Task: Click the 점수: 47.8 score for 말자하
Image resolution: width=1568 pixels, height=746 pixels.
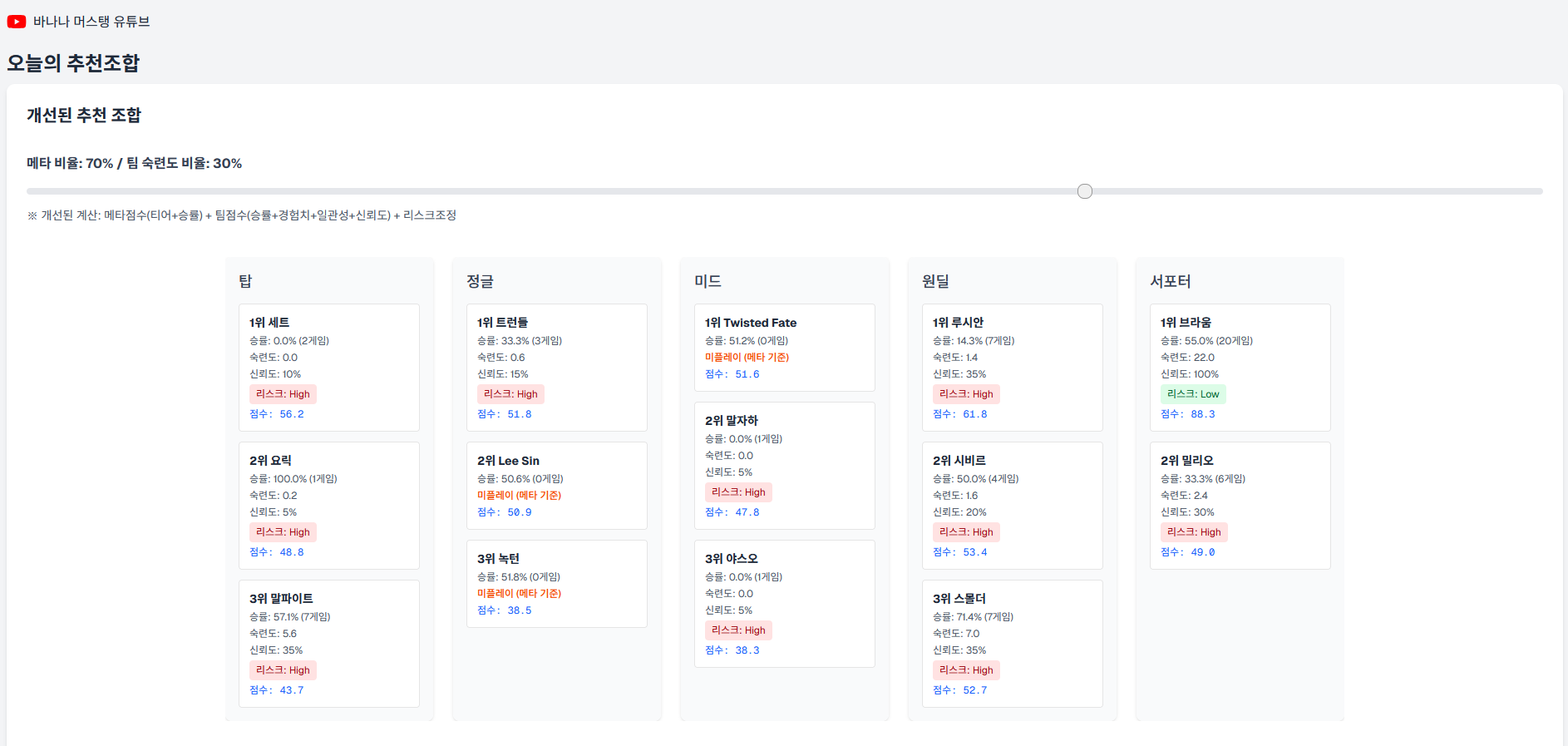Action: click(732, 512)
